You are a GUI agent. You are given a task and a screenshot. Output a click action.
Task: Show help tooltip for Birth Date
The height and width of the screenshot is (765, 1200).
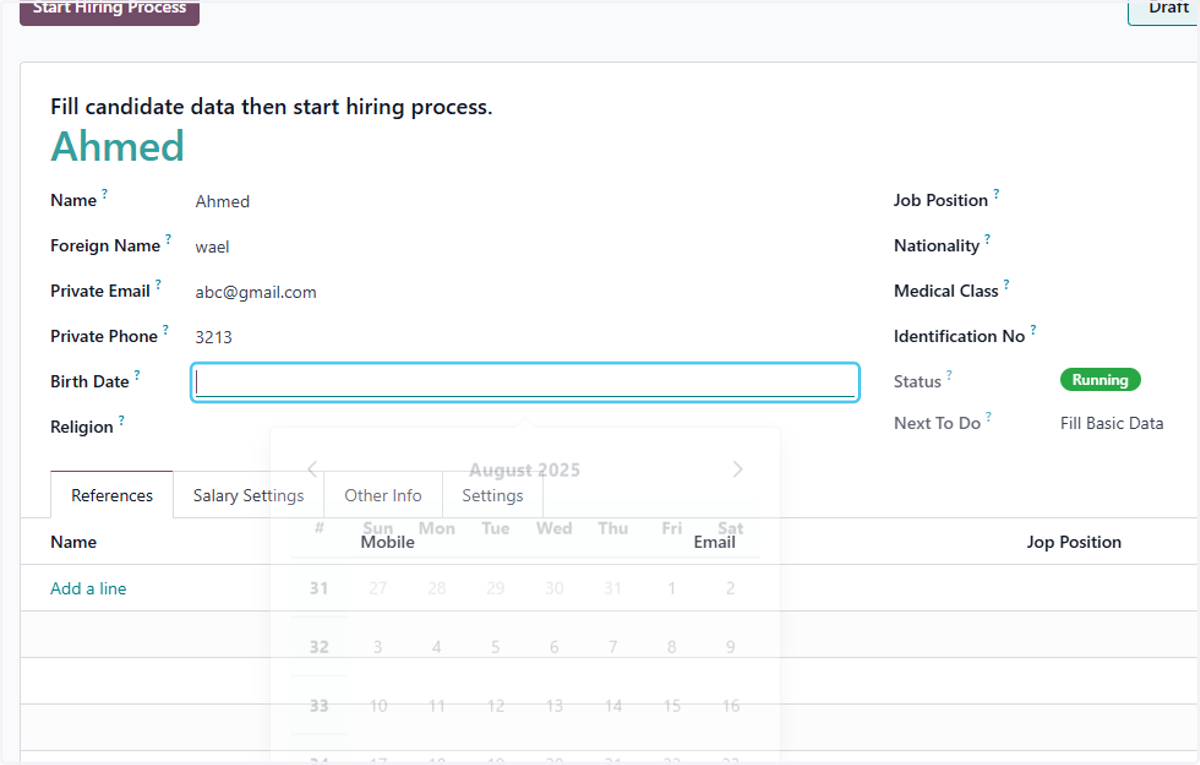tap(137, 375)
